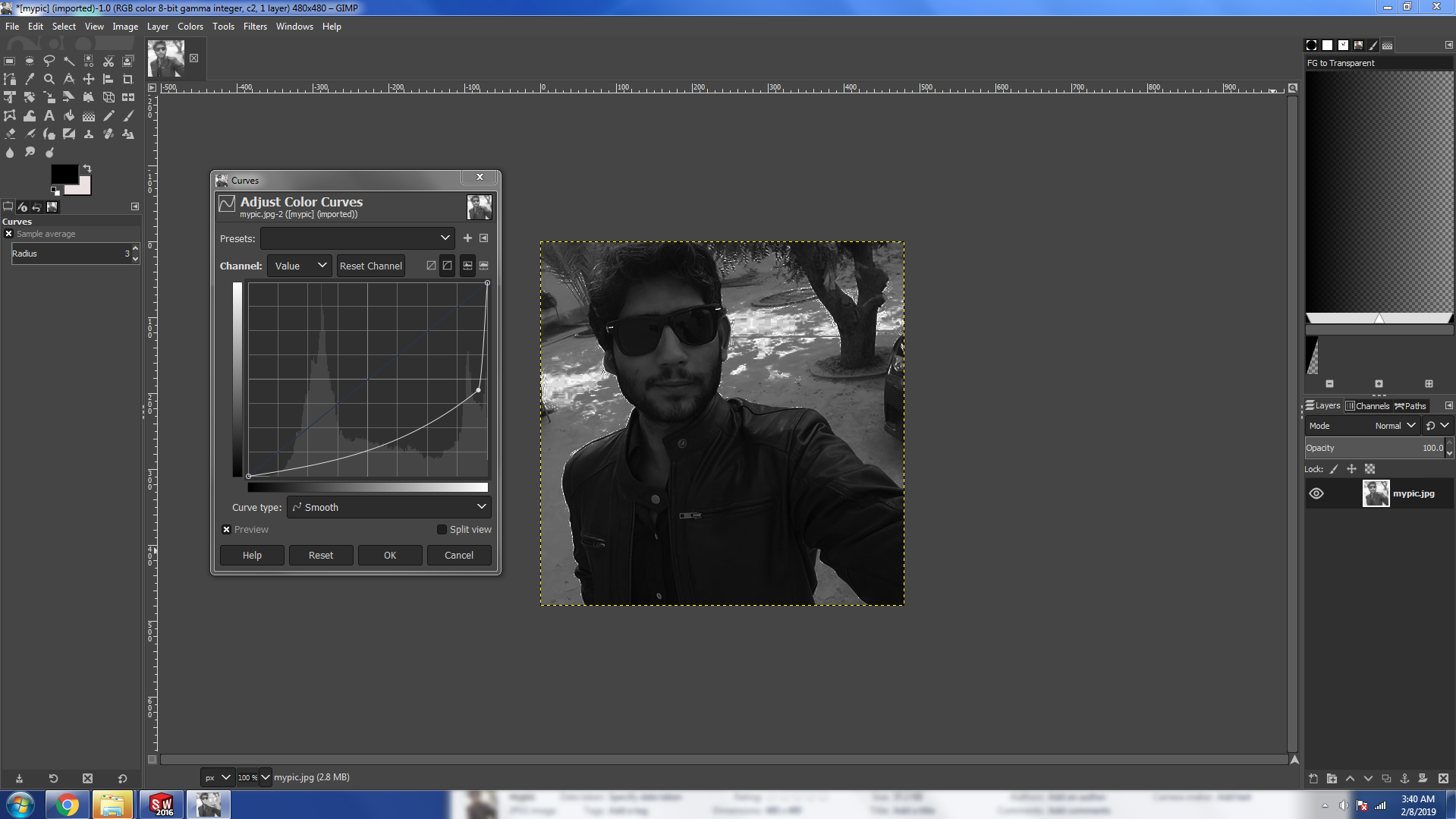The image size is (1456, 819).
Task: Open the Filters menu
Action: 255,27
